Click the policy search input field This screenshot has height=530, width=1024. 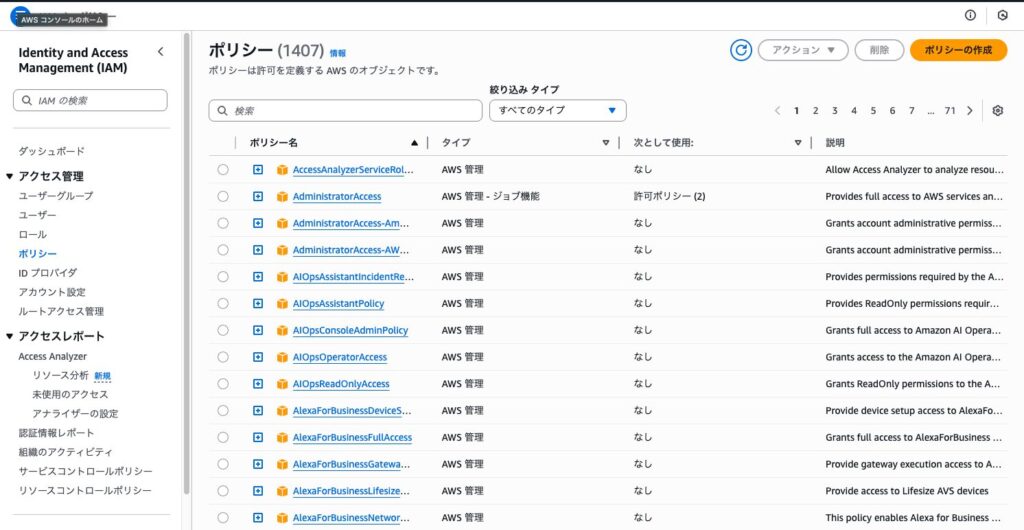pos(345,111)
